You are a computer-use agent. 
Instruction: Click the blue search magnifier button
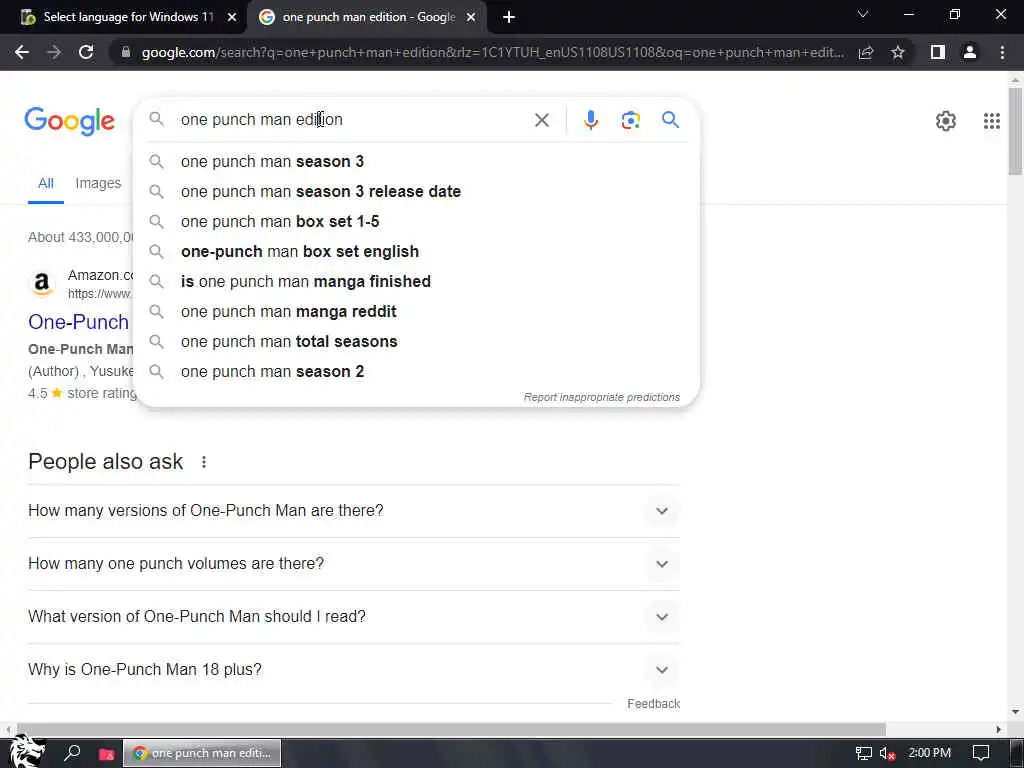point(670,120)
